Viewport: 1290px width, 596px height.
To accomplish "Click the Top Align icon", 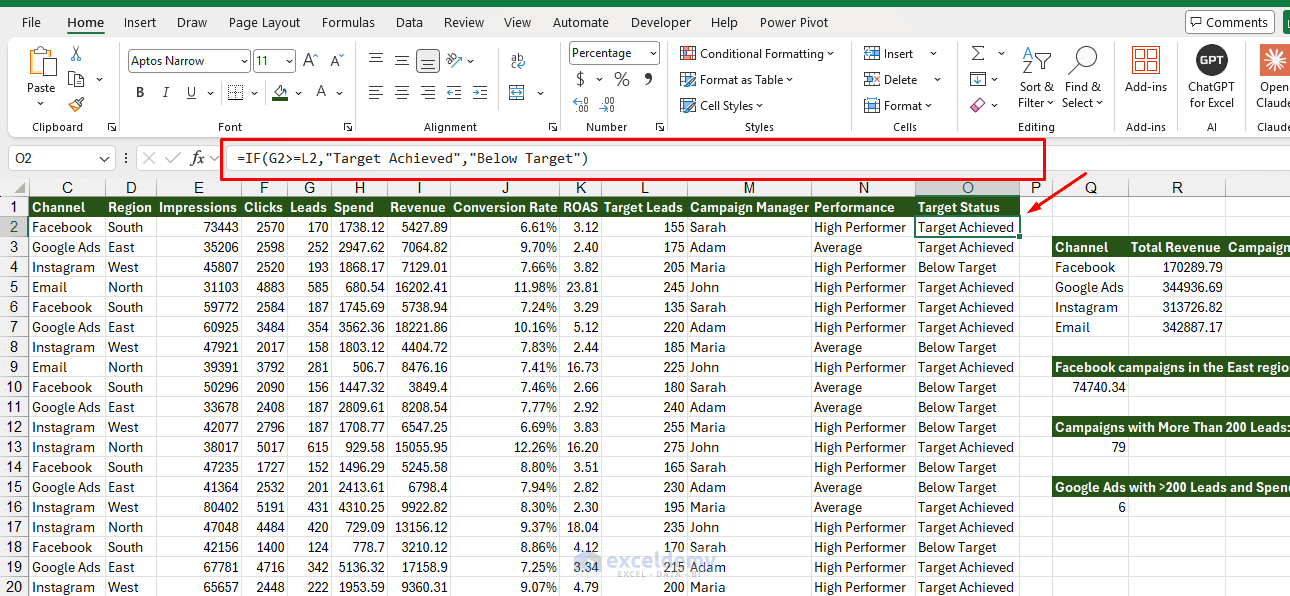I will [x=376, y=61].
